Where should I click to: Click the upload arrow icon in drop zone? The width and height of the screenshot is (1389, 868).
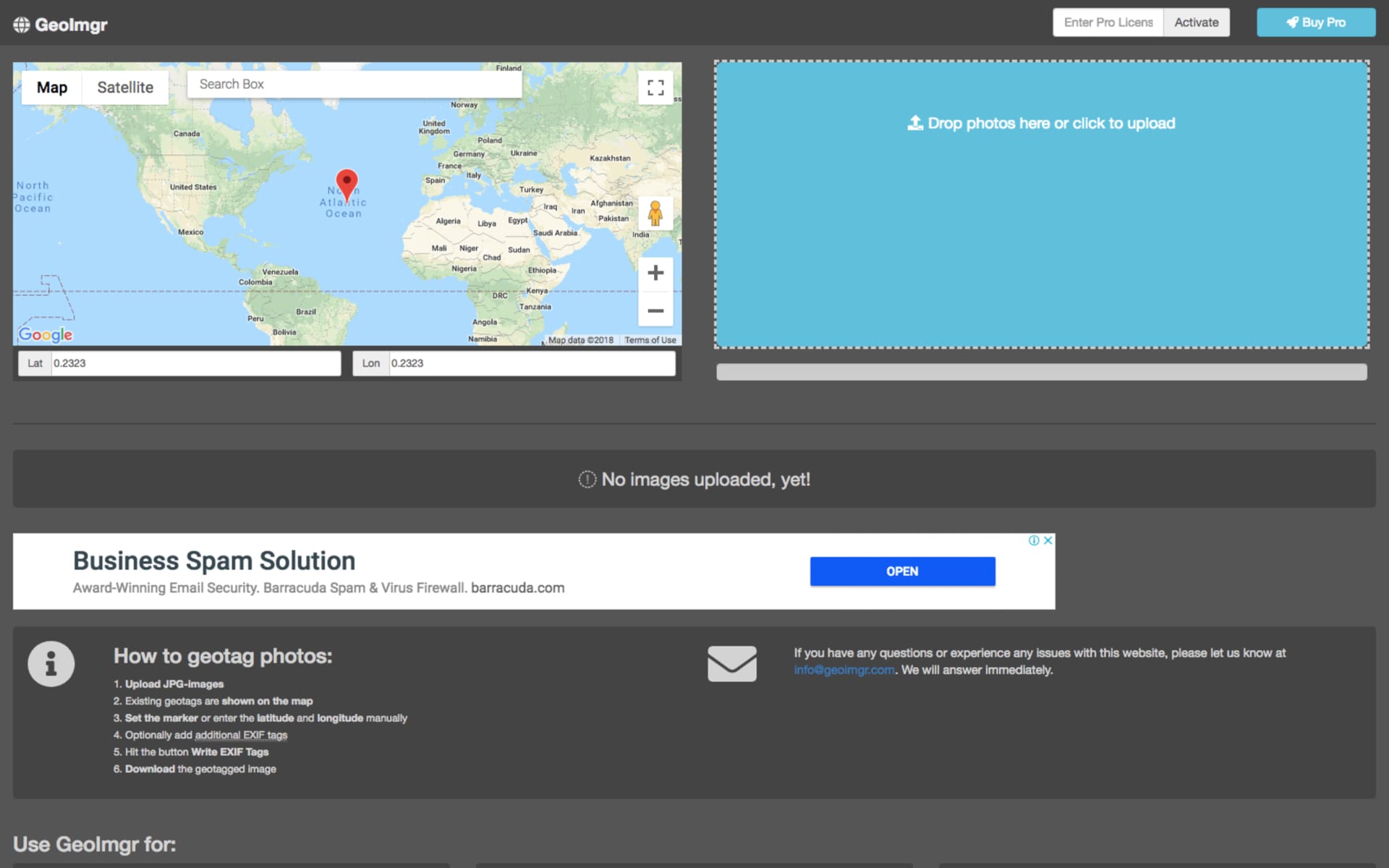pyautogui.click(x=915, y=123)
